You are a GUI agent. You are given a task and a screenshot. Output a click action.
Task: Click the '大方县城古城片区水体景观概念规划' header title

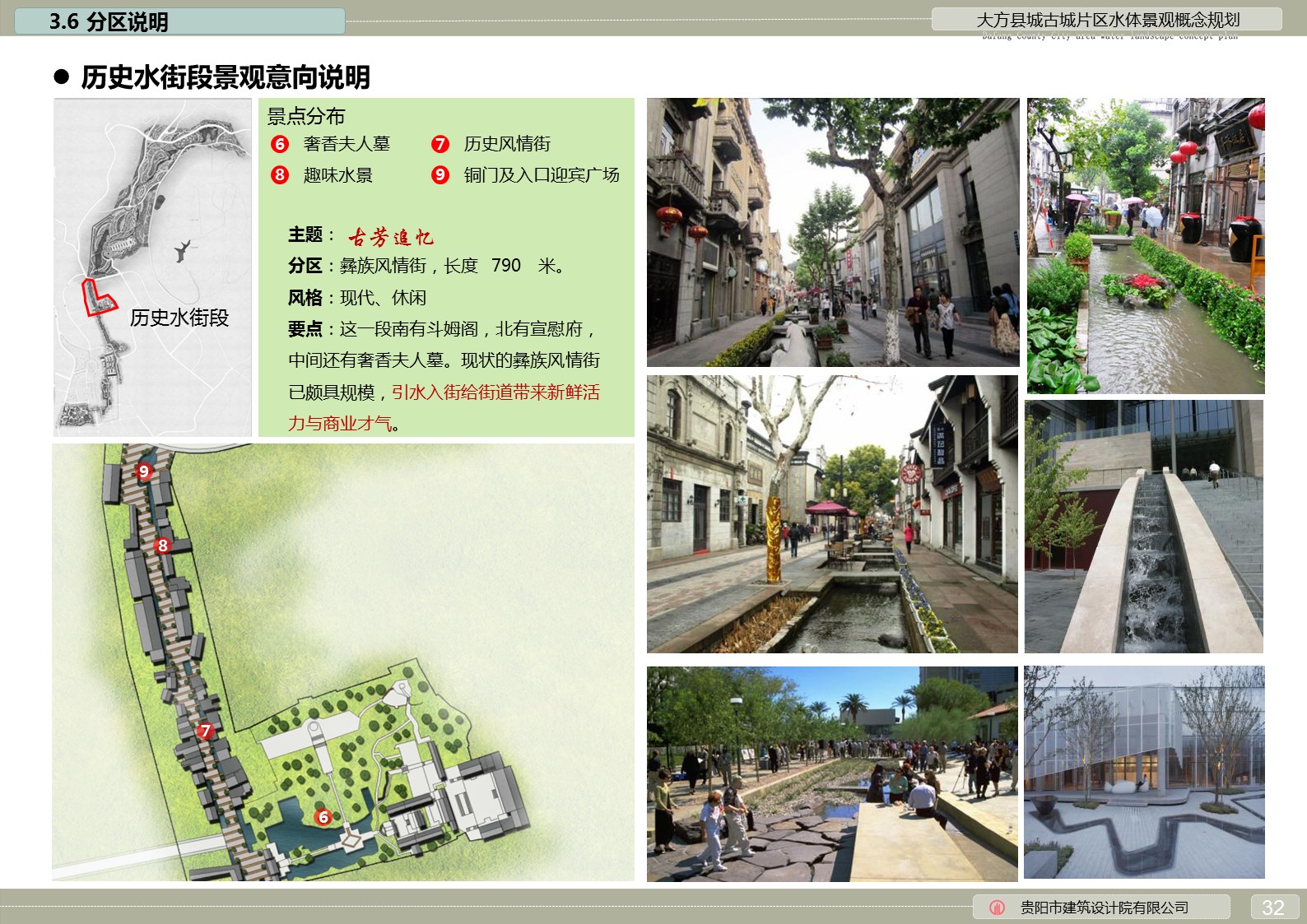[x=1107, y=20]
